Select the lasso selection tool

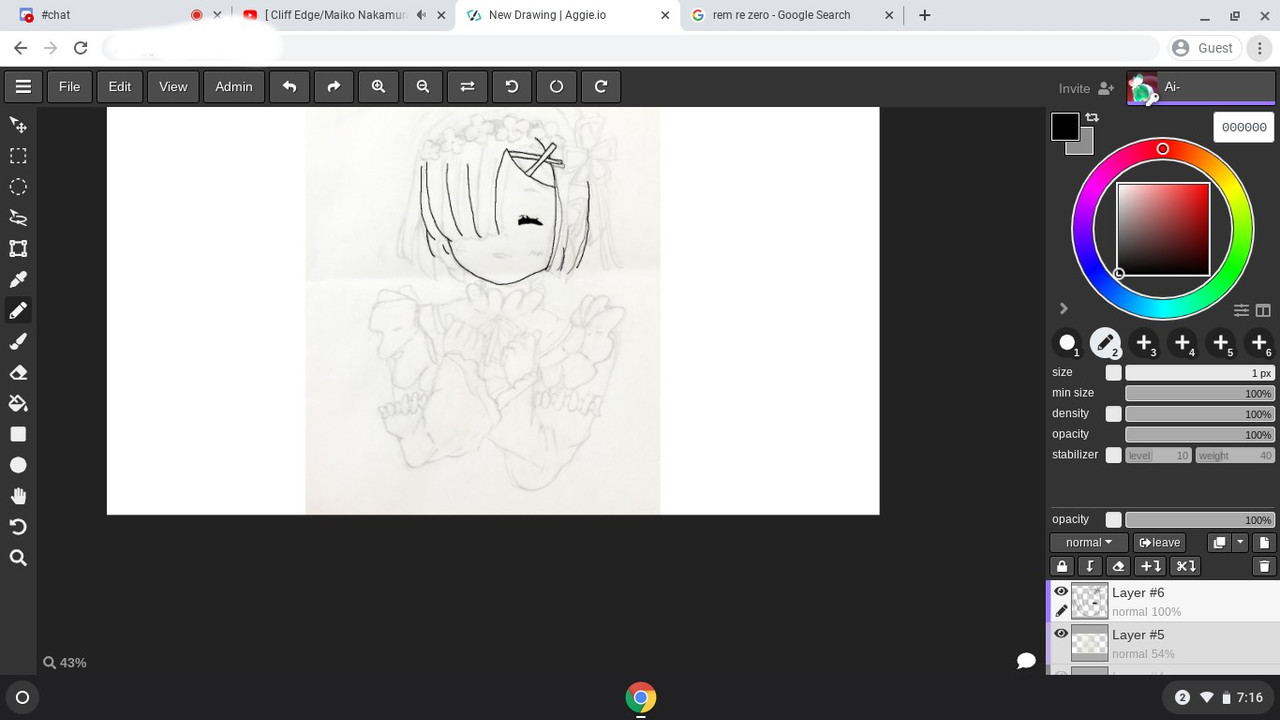coord(18,218)
